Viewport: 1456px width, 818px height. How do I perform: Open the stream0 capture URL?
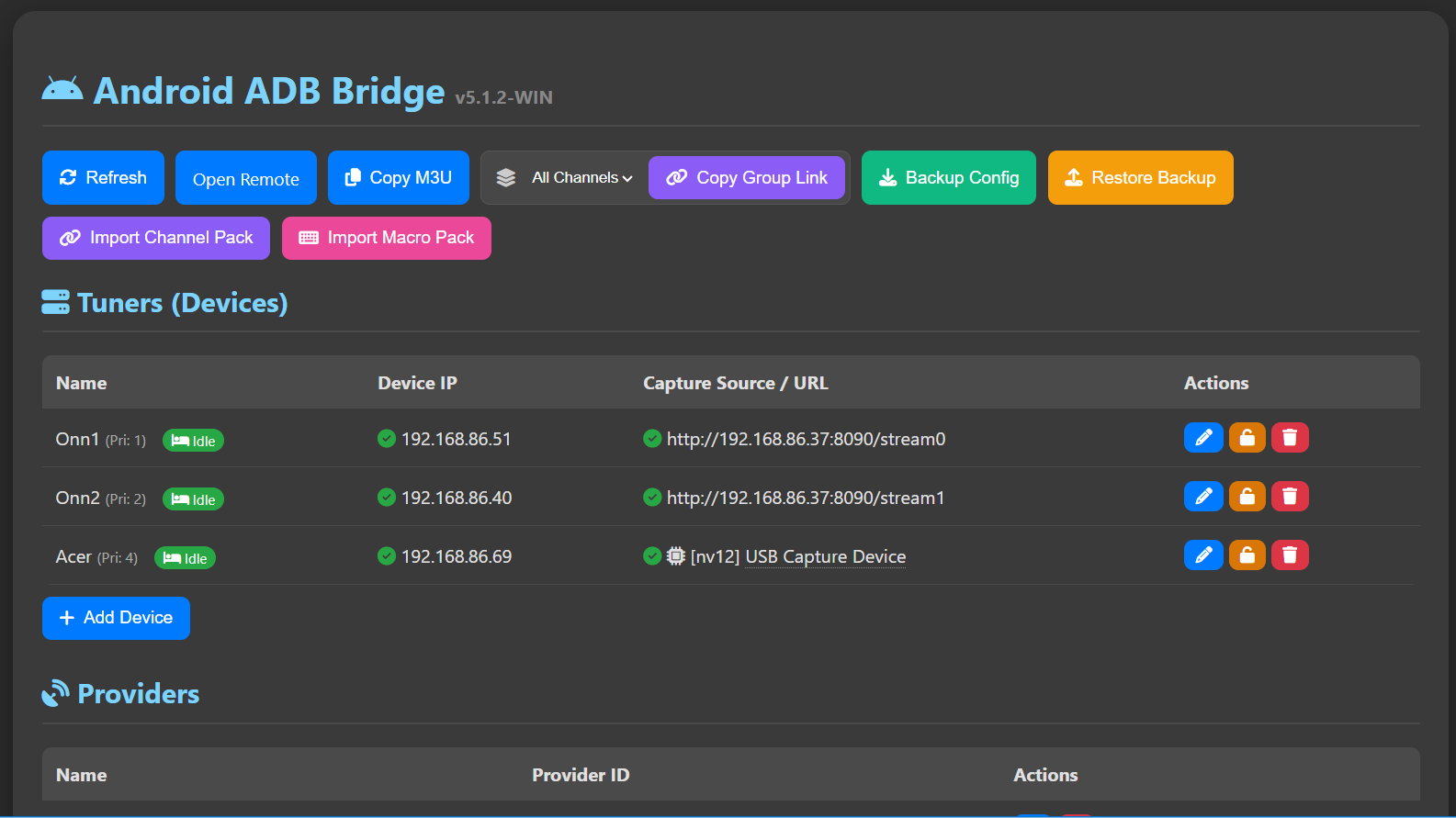click(806, 439)
